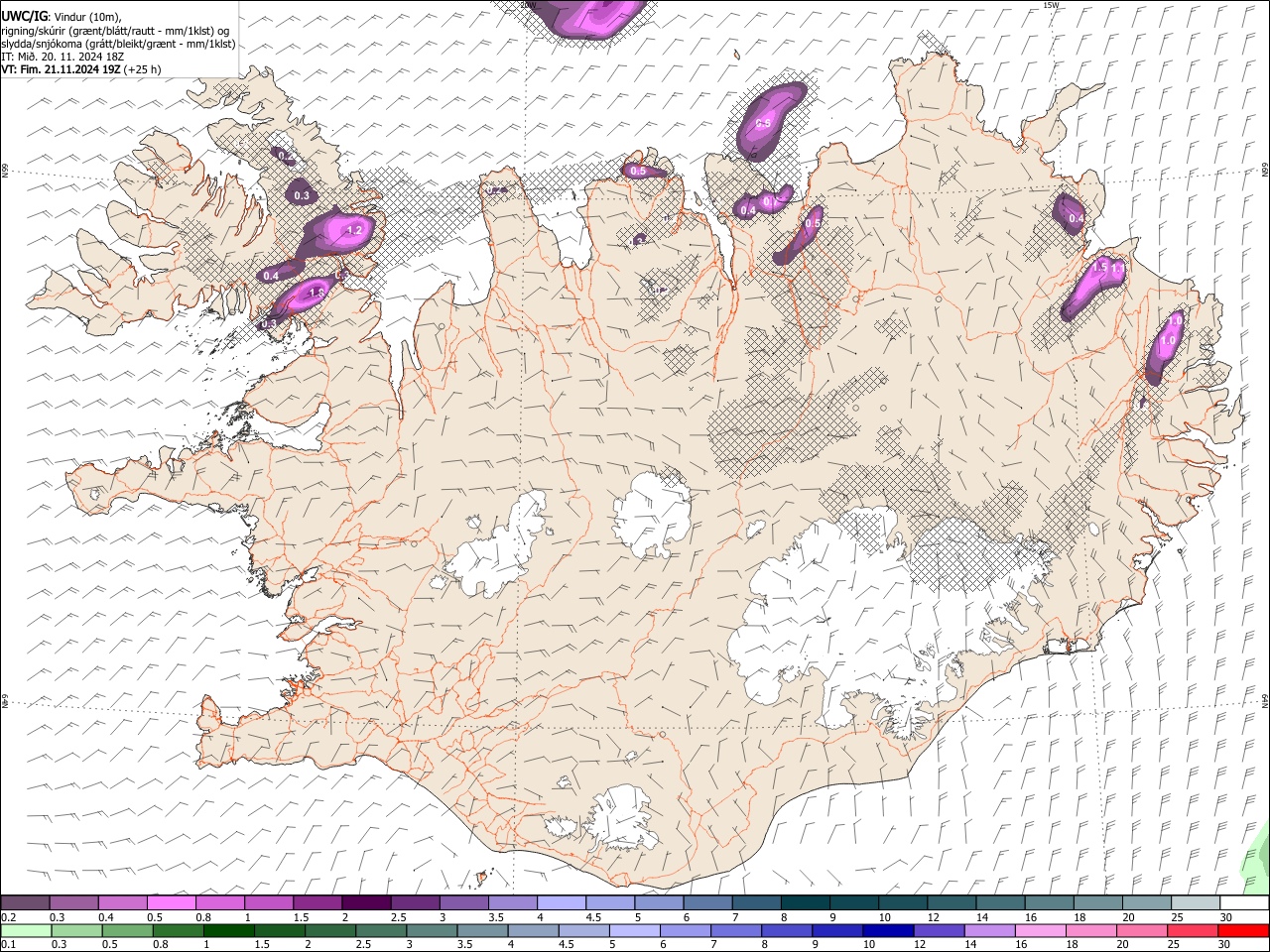The width and height of the screenshot is (1270, 952).
Task: Pick light purple 14 swatch, lower legend row
Action: pyautogui.click(x=988, y=930)
